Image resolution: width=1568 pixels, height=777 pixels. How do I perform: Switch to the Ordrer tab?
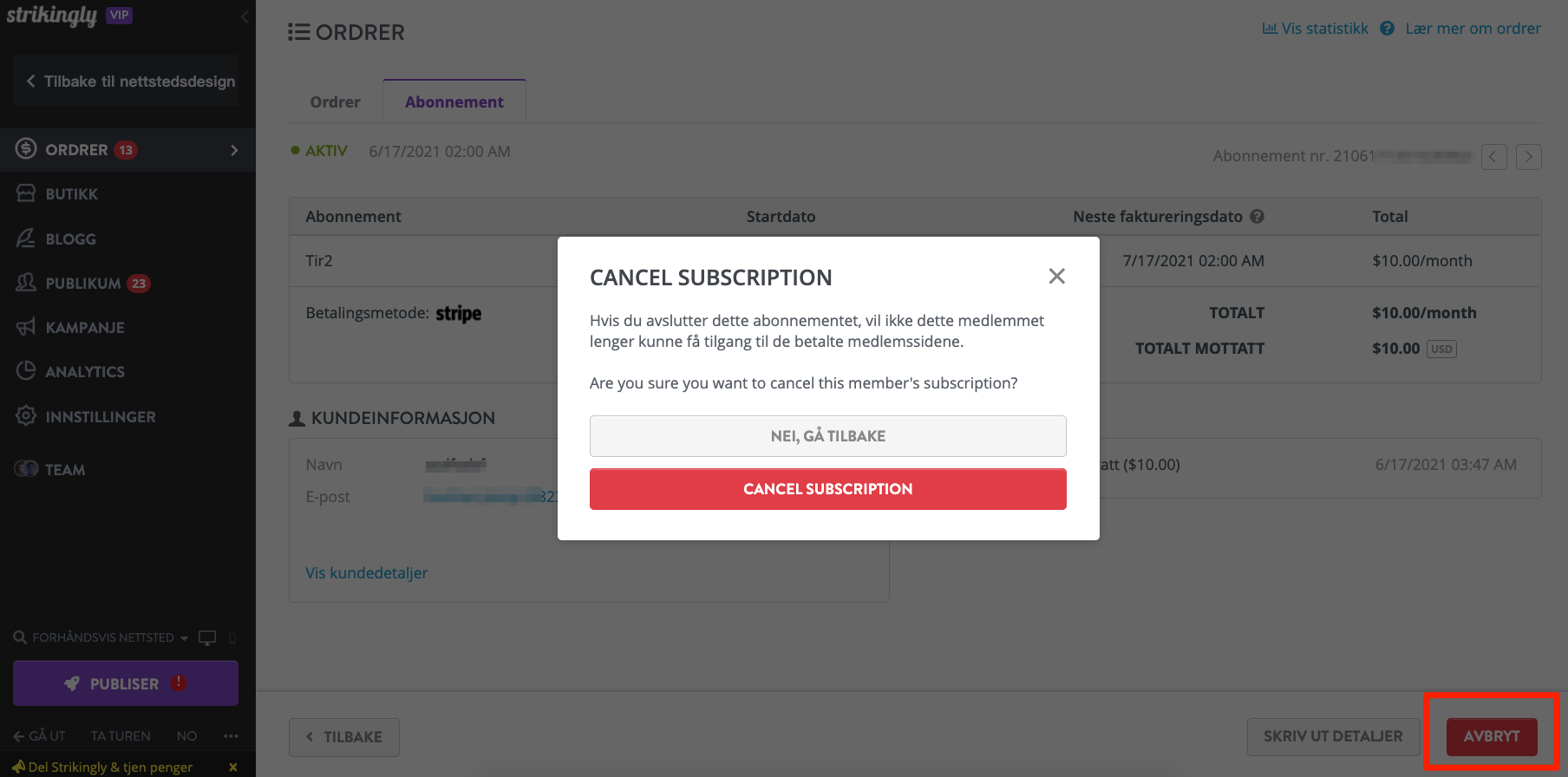point(335,102)
